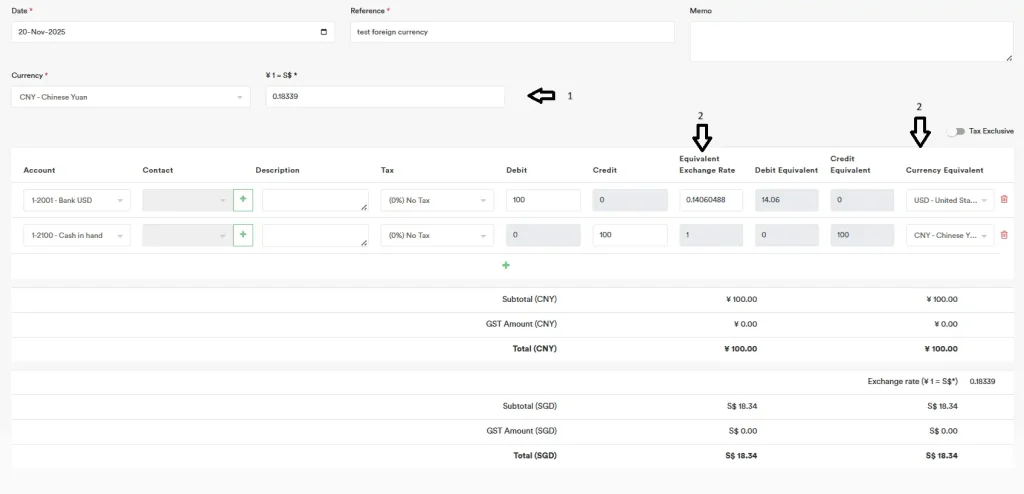
Task: Click Equivalent Exchange Rate field showing 0.14060488
Action: pos(710,200)
